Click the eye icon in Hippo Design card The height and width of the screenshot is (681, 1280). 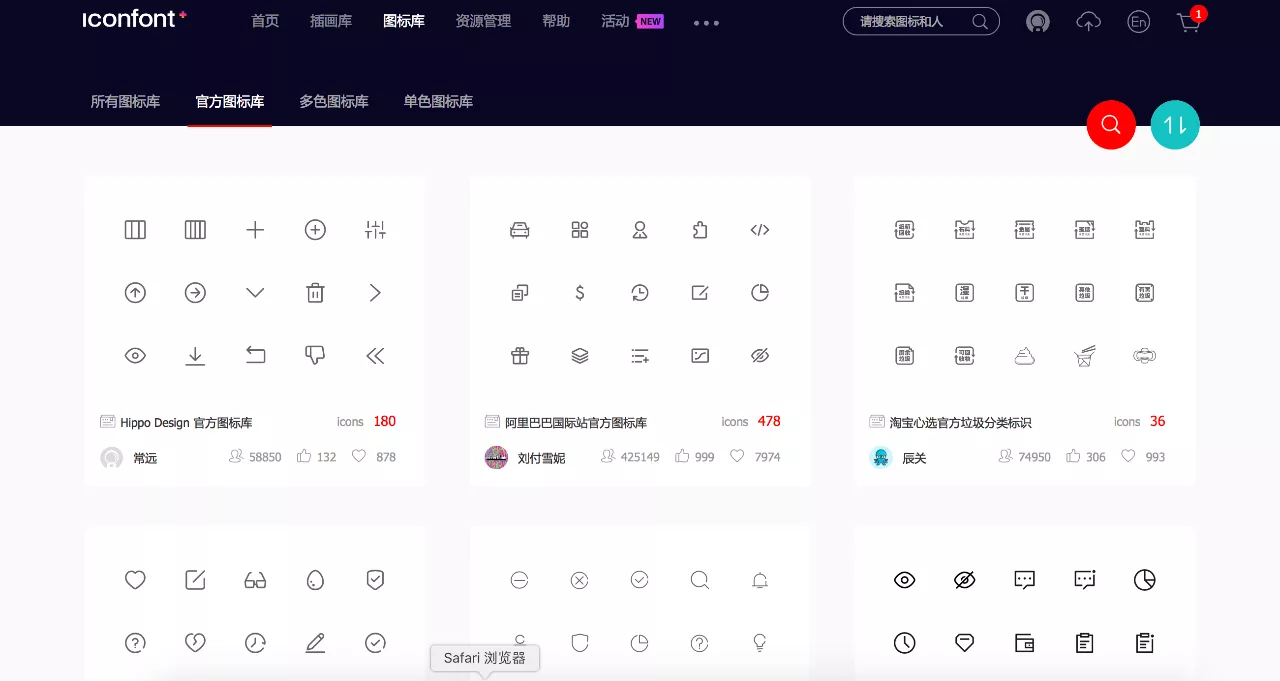135,355
